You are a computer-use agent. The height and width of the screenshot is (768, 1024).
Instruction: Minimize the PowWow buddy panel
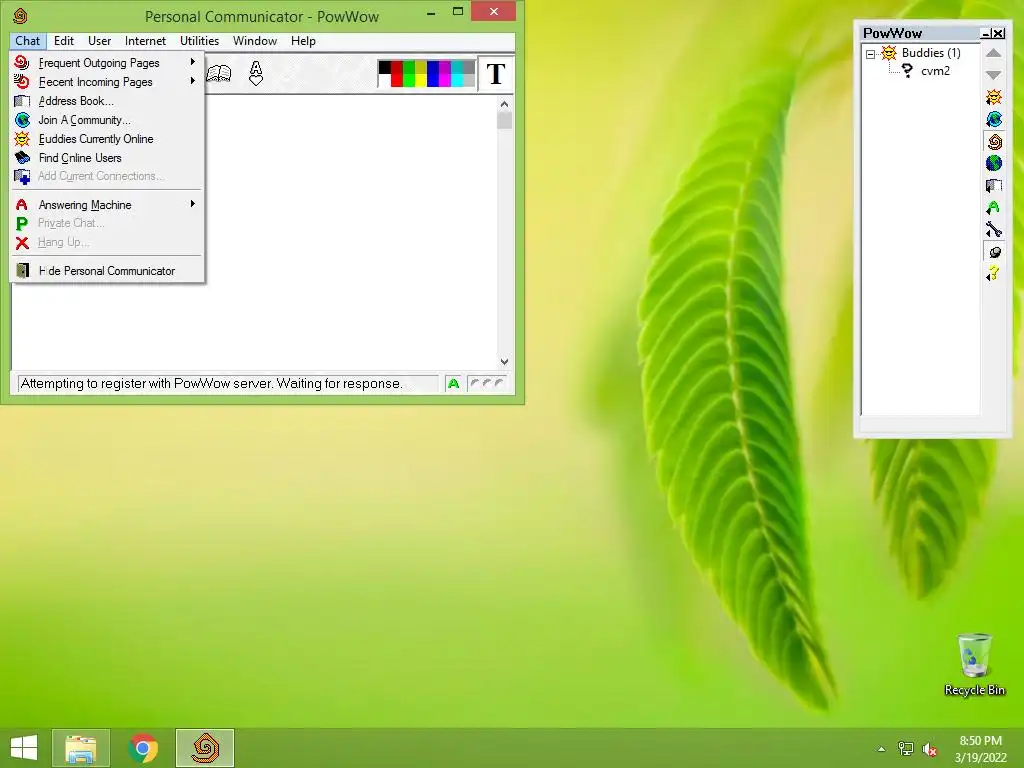(985, 33)
